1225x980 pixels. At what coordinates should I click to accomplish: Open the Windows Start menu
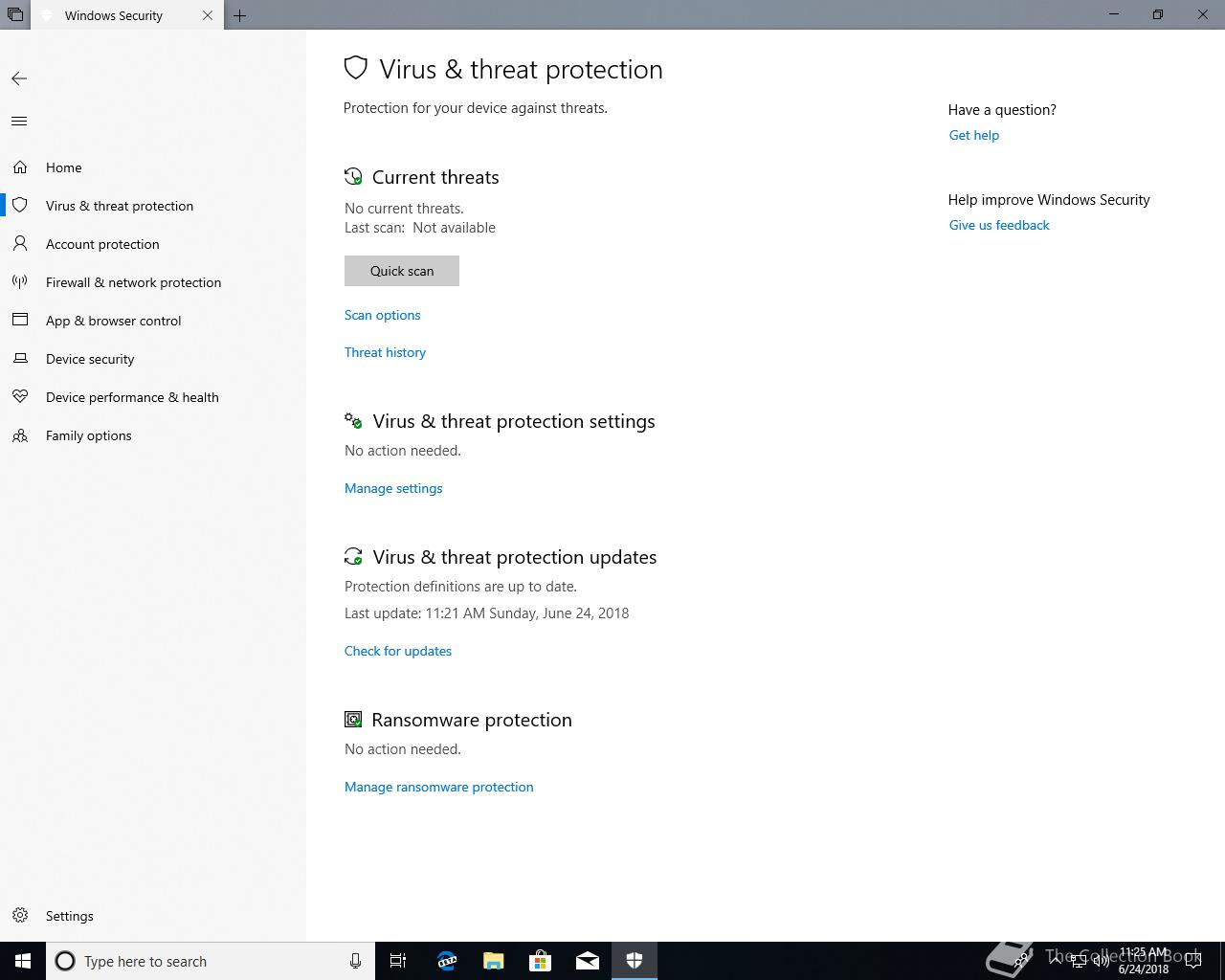(23, 961)
